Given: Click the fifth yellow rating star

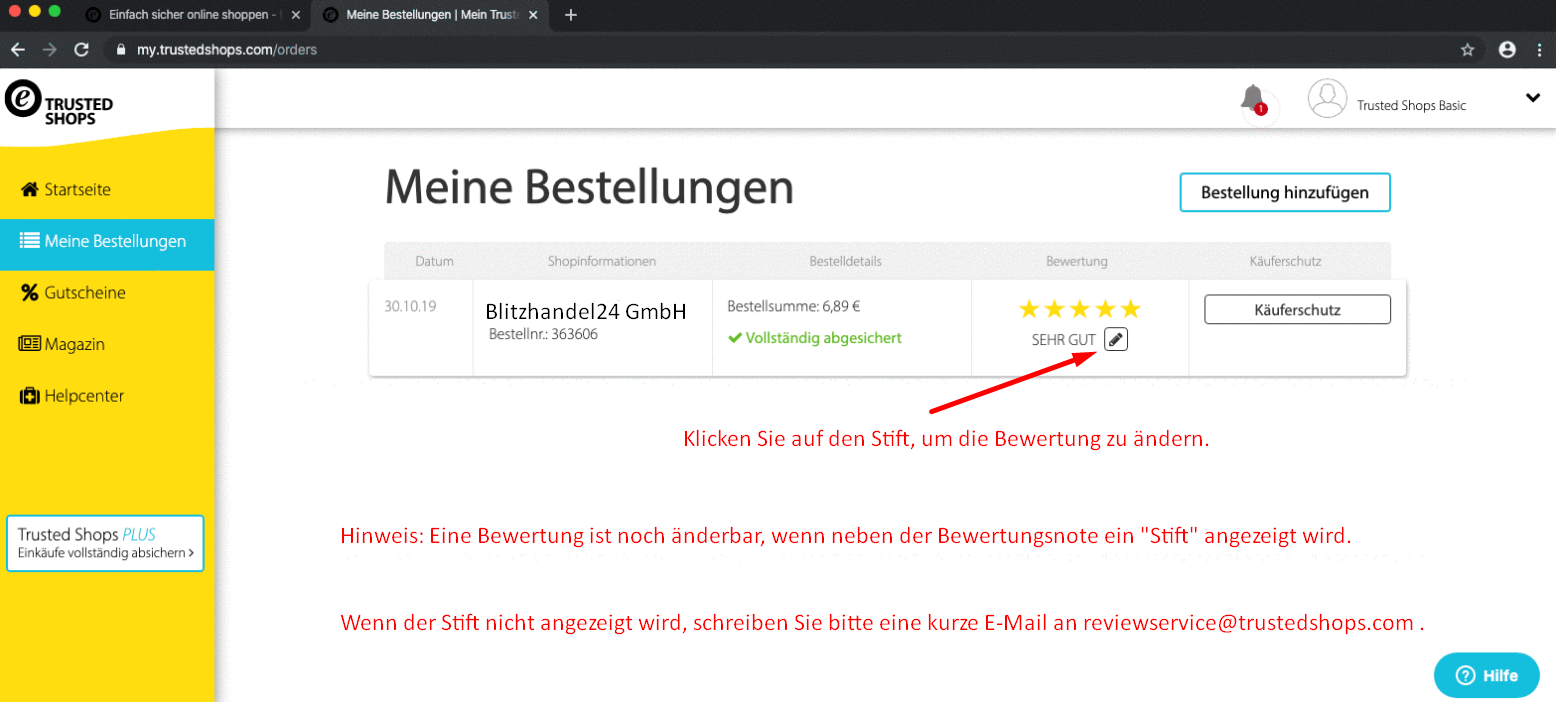Looking at the screenshot, I should pos(1130,309).
